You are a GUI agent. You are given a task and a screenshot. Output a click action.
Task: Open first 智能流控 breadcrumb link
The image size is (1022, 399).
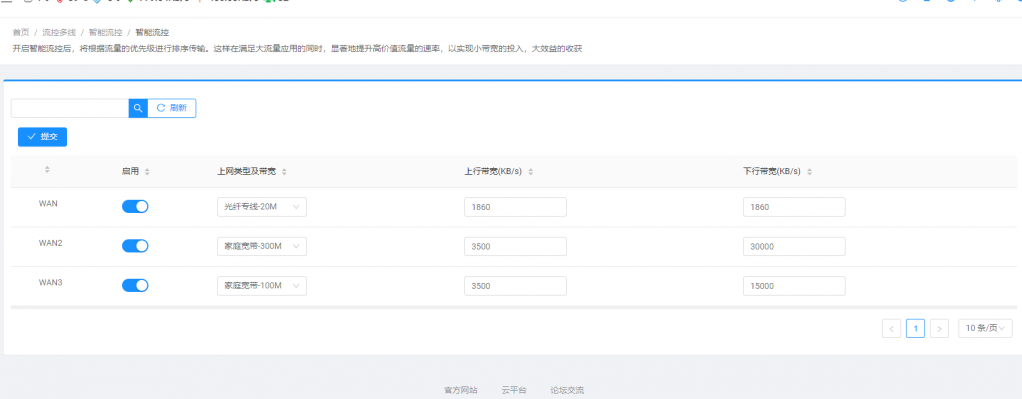tap(106, 32)
